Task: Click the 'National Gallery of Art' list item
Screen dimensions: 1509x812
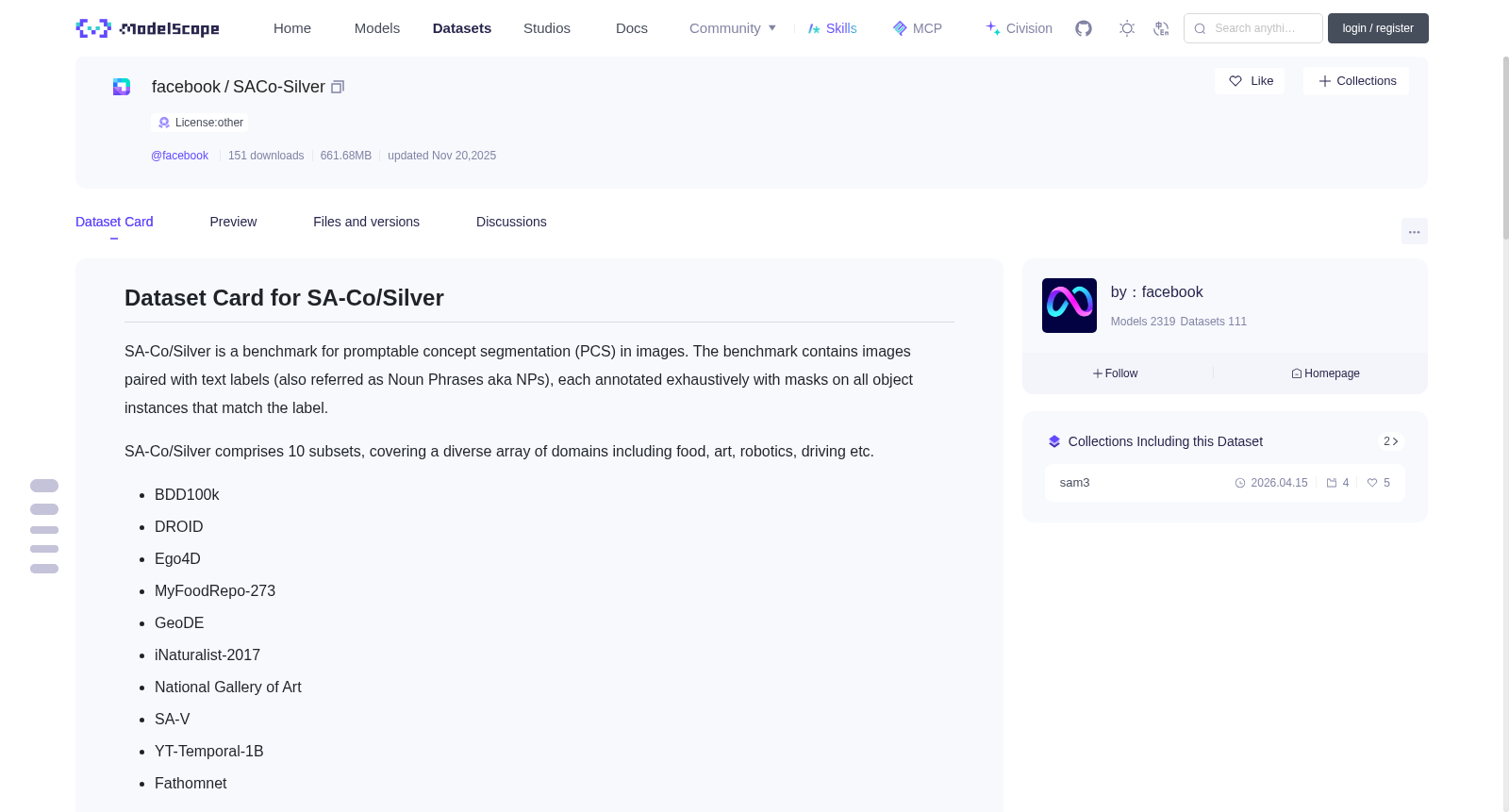Action: click(228, 688)
